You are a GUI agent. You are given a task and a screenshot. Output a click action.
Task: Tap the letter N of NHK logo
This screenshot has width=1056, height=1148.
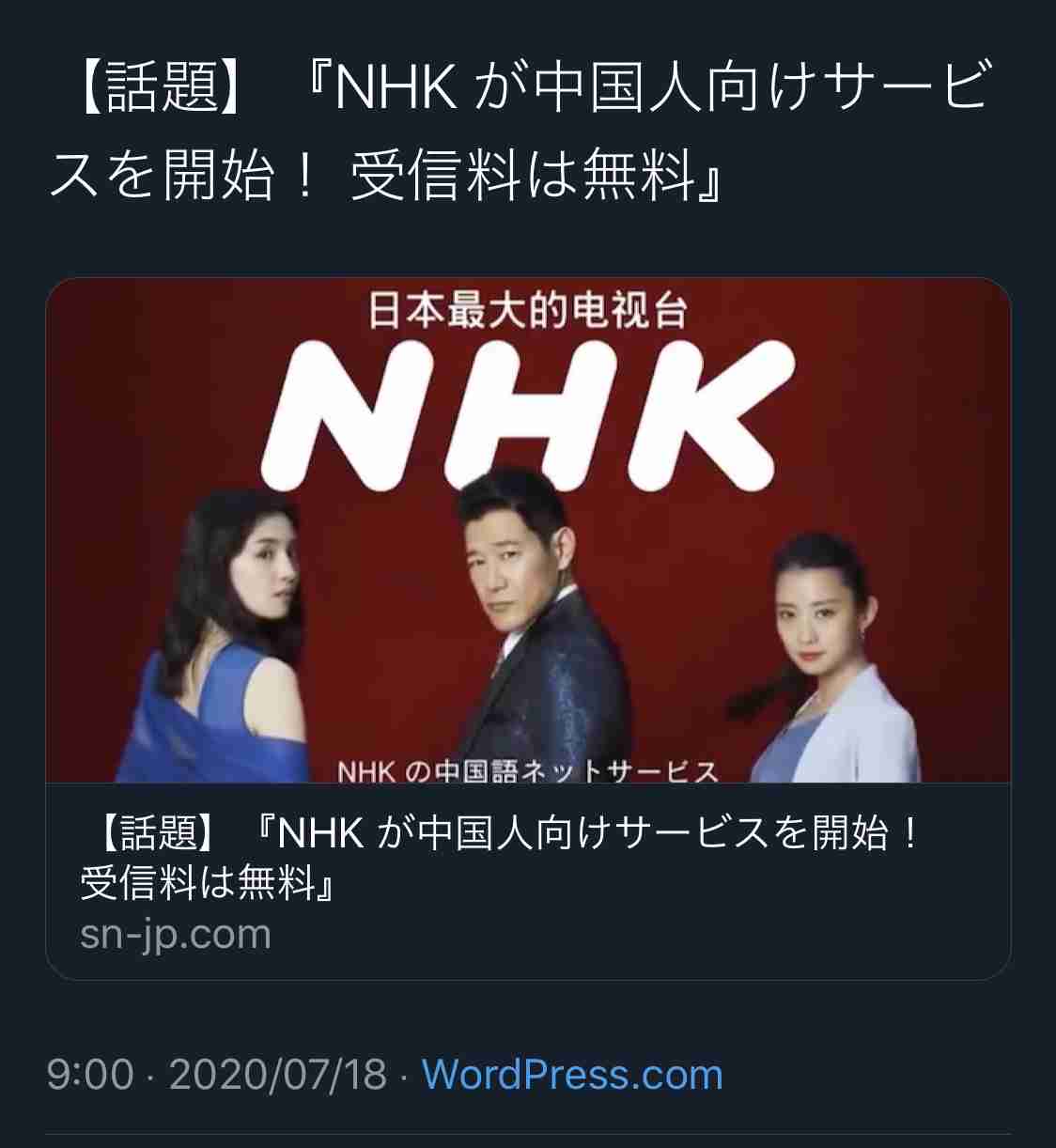tap(348, 413)
